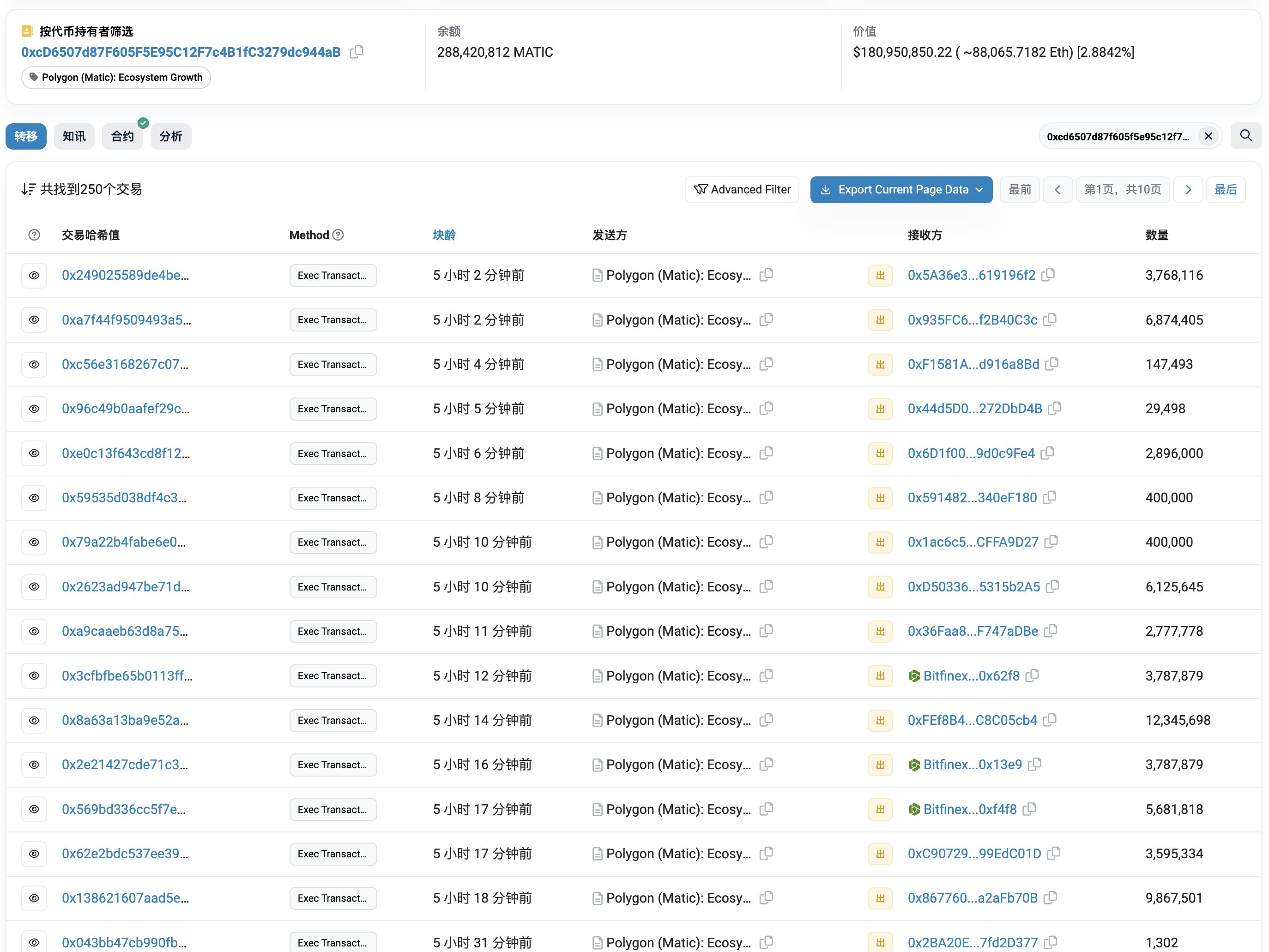Clear the 0xcd6507d8 address filter
This screenshot has width=1269, height=952.
pos(1208,136)
